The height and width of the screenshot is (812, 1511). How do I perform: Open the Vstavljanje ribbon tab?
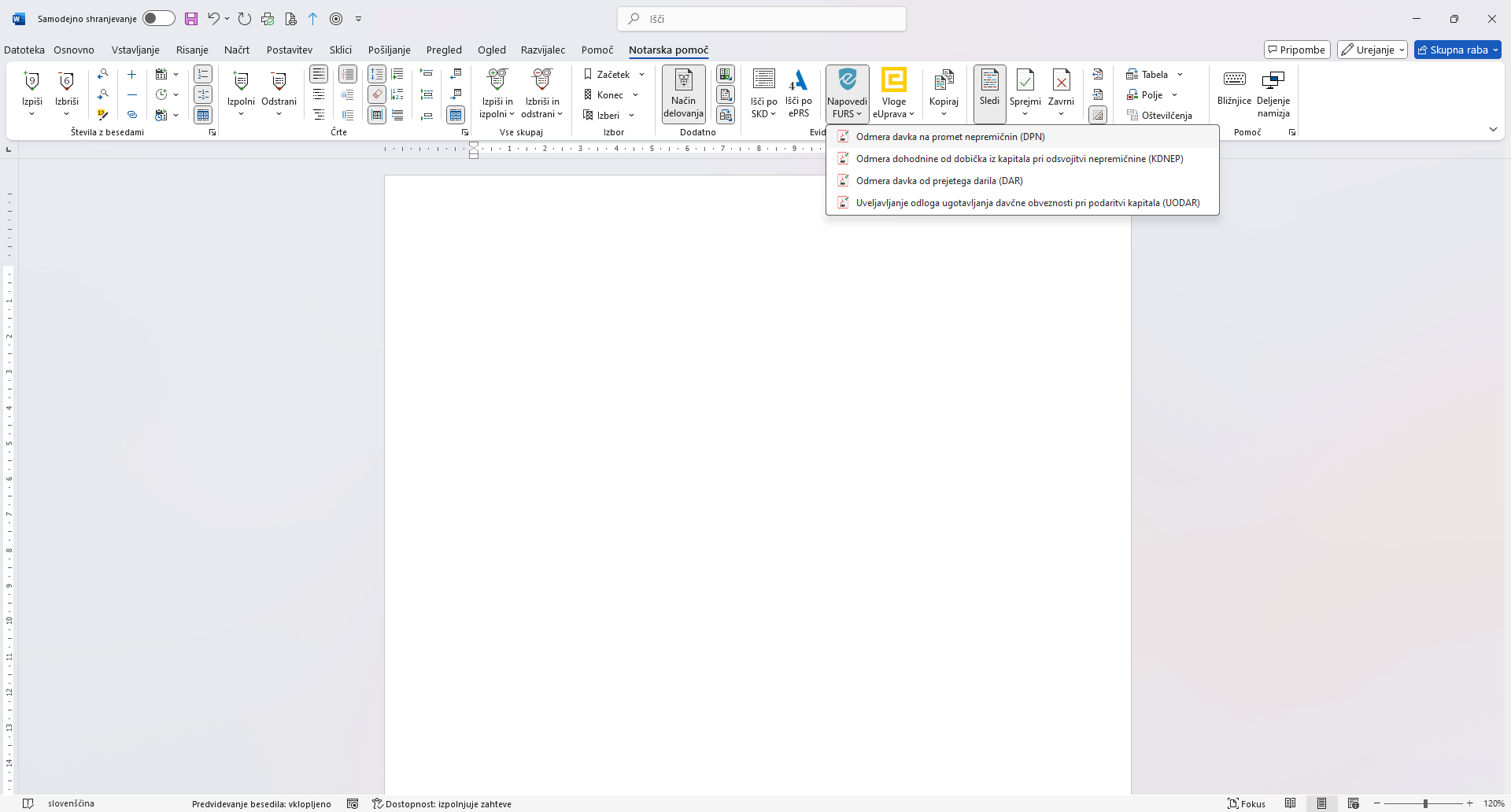(x=135, y=50)
